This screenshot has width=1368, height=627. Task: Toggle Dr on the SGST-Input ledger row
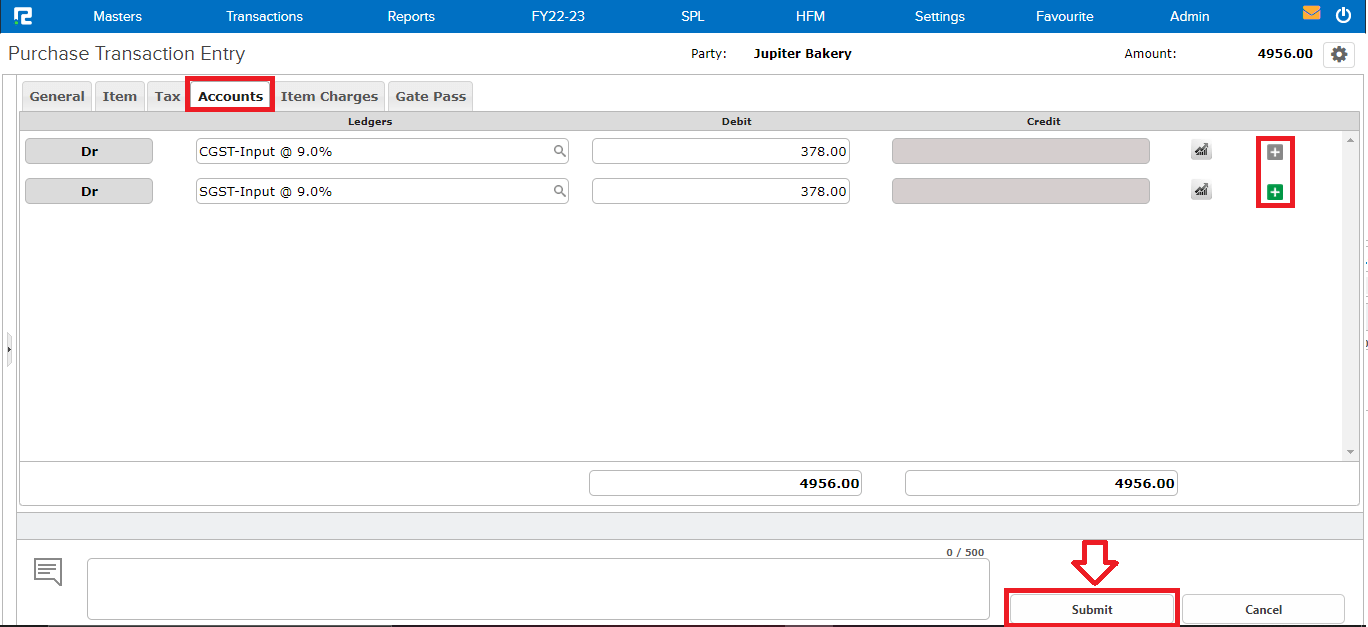(x=89, y=190)
